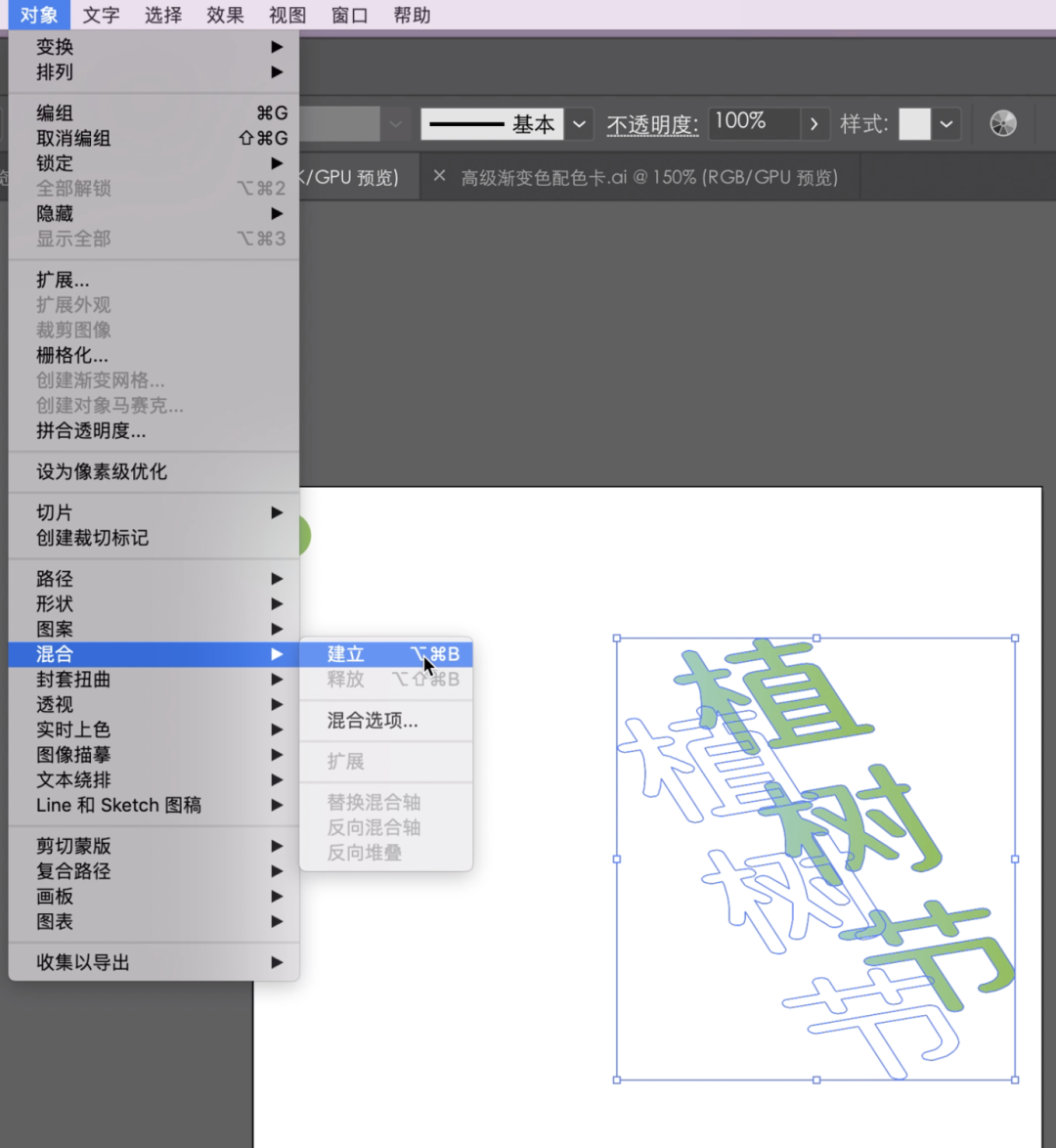Open the 窗口 menu
This screenshot has width=1056, height=1148.
coord(349,15)
